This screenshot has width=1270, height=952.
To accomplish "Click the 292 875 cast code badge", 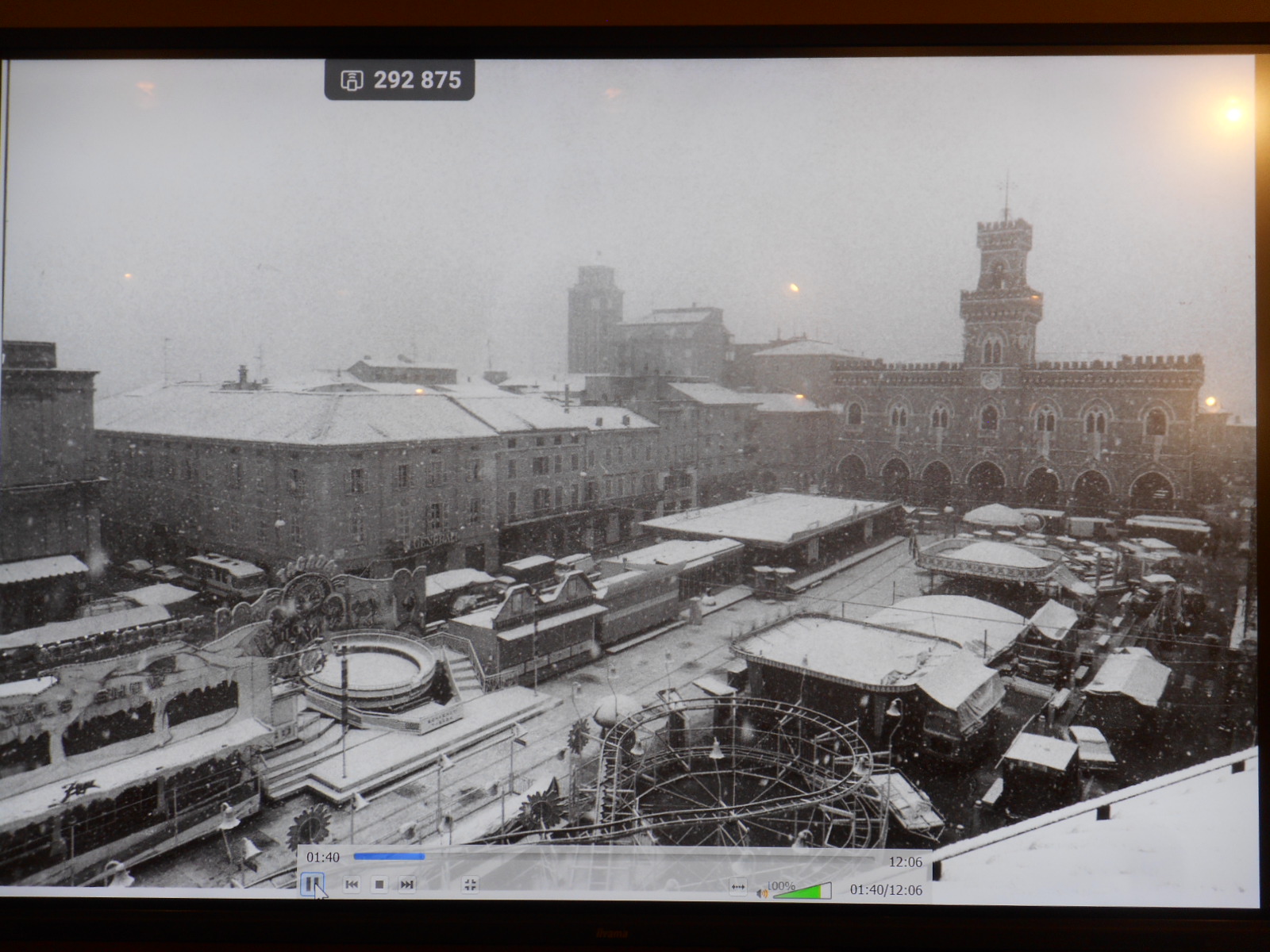I will coord(417,80).
